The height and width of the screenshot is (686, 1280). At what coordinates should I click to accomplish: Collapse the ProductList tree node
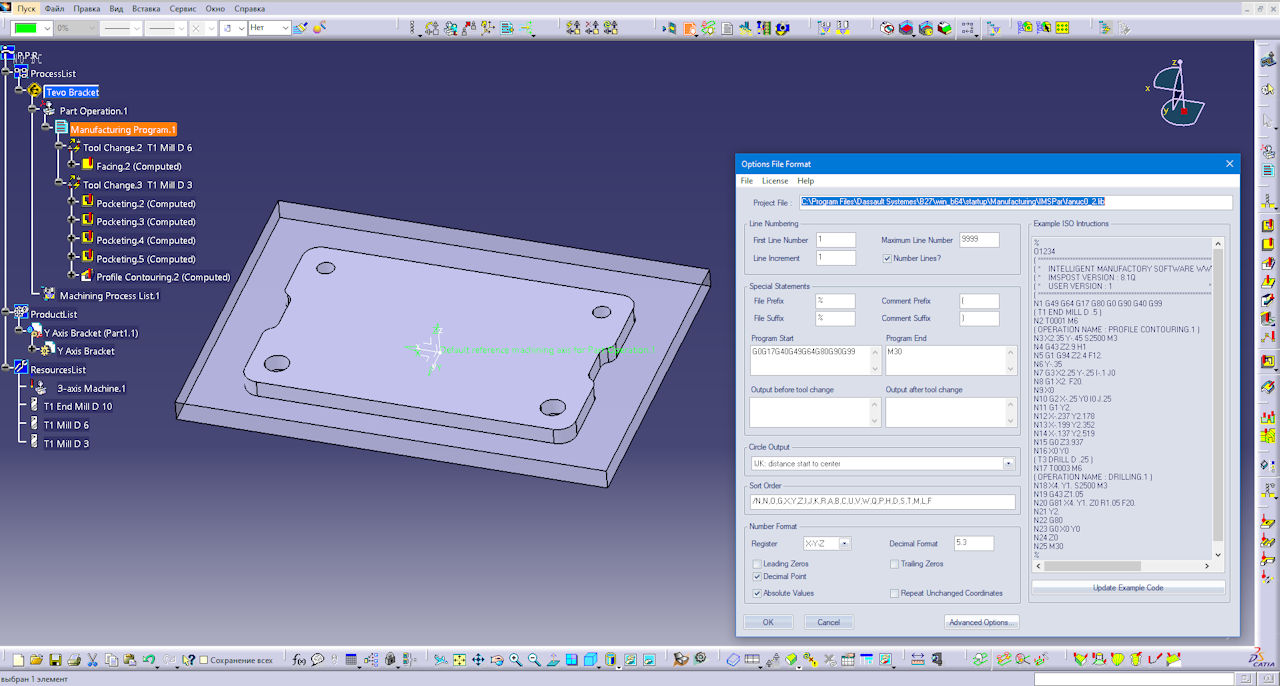7,314
